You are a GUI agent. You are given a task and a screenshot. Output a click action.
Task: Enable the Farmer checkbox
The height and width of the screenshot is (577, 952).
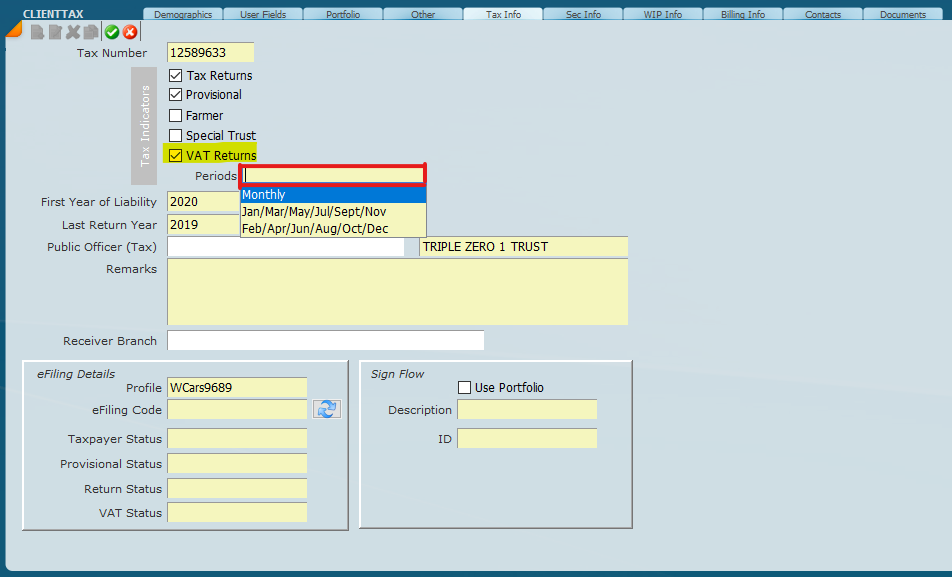(x=176, y=115)
